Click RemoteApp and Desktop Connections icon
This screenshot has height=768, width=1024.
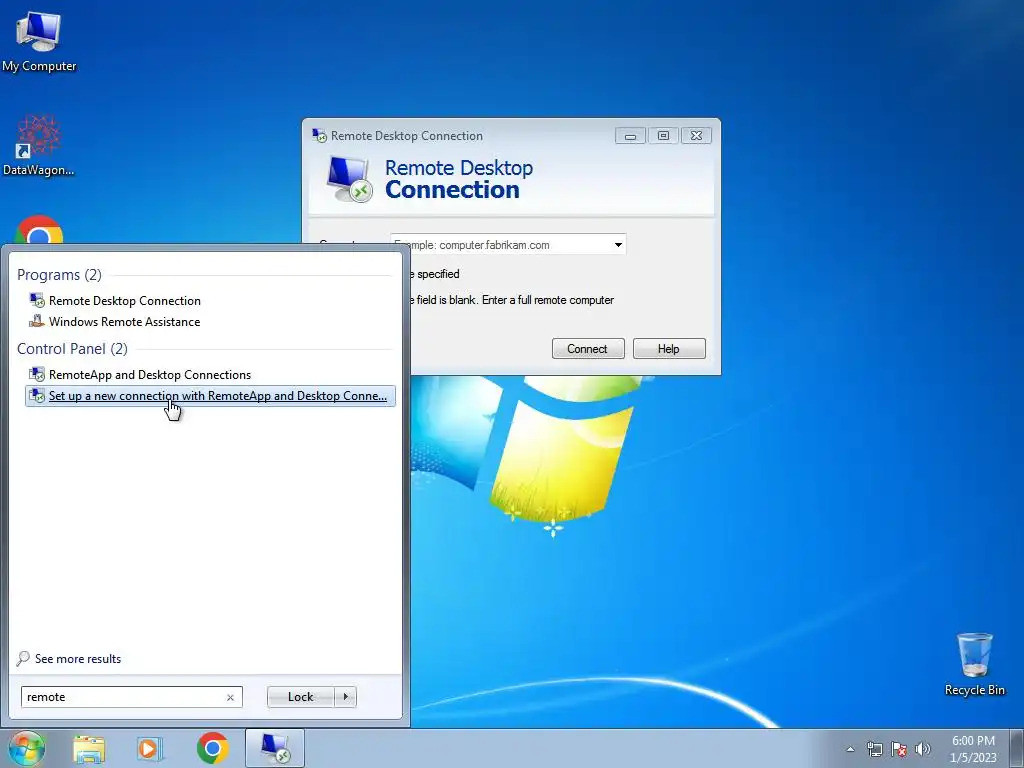tap(37, 374)
